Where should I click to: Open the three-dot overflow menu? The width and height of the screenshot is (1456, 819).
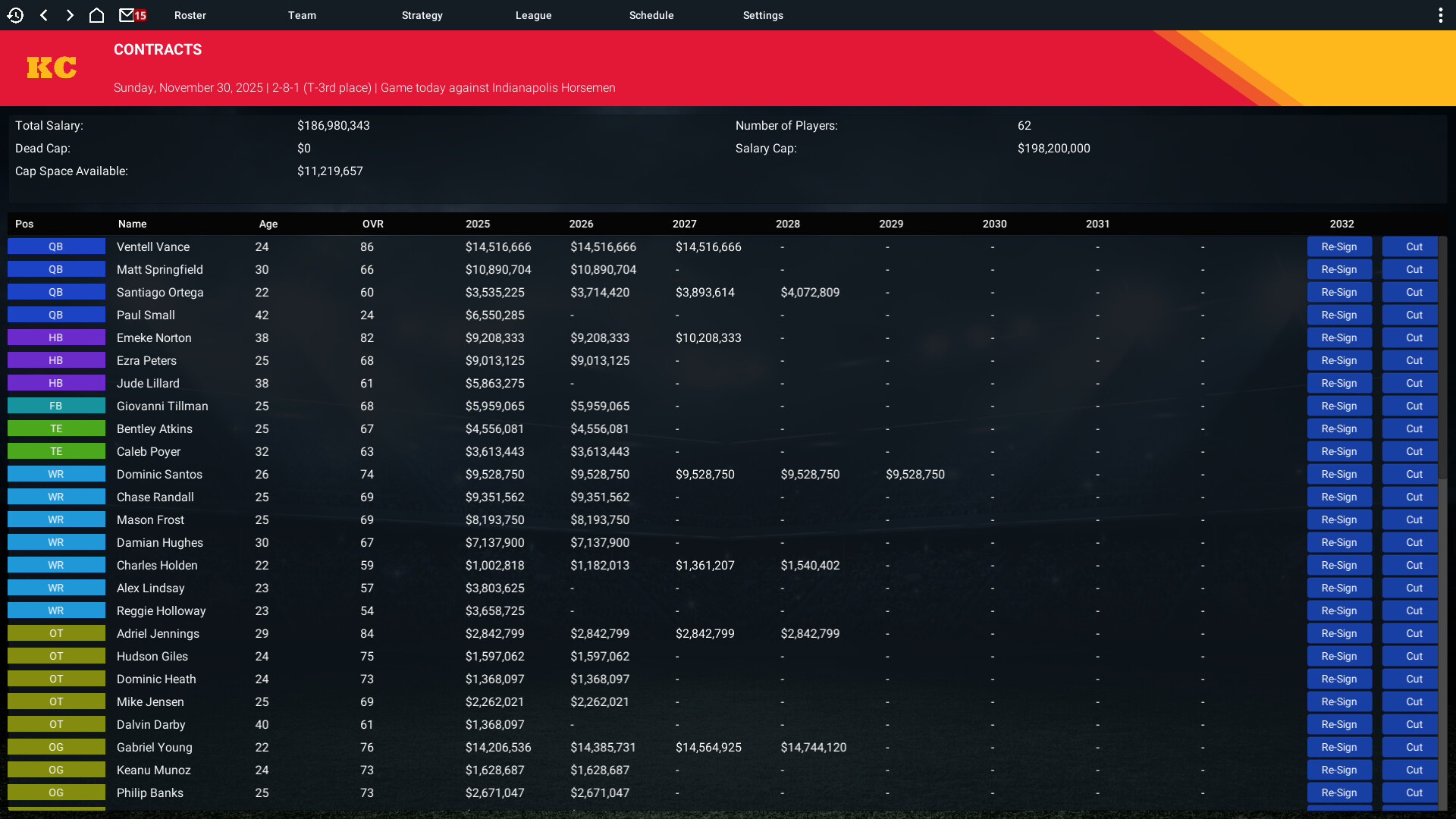(x=1440, y=15)
